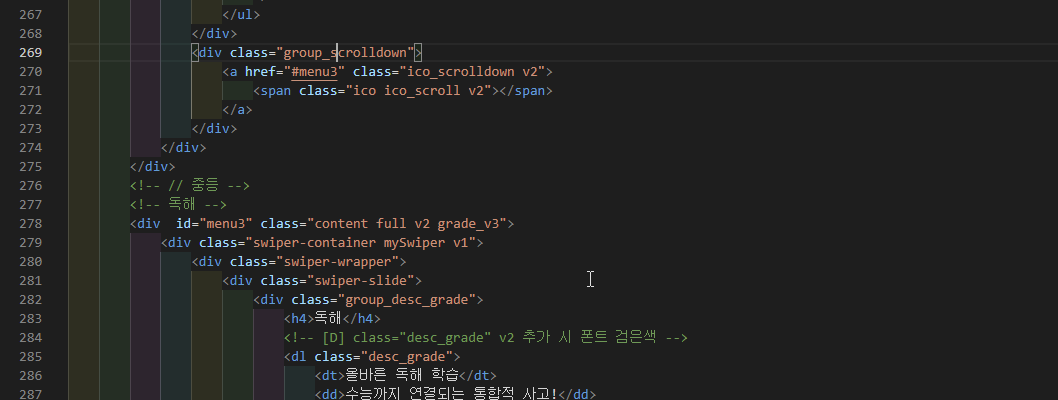Click the "올바른 독해 학습" dt text

coord(402,375)
